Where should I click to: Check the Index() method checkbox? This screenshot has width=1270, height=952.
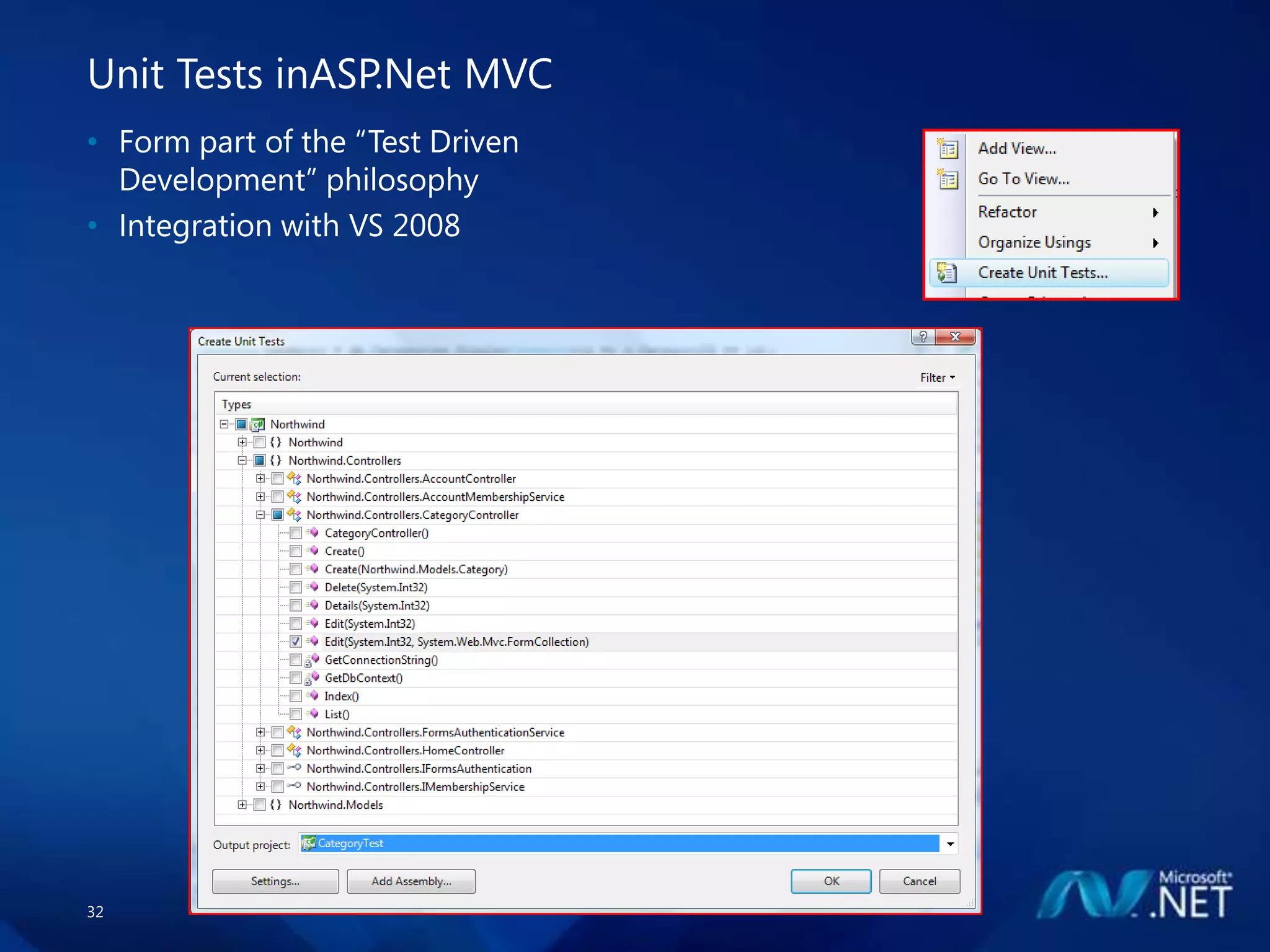[296, 696]
